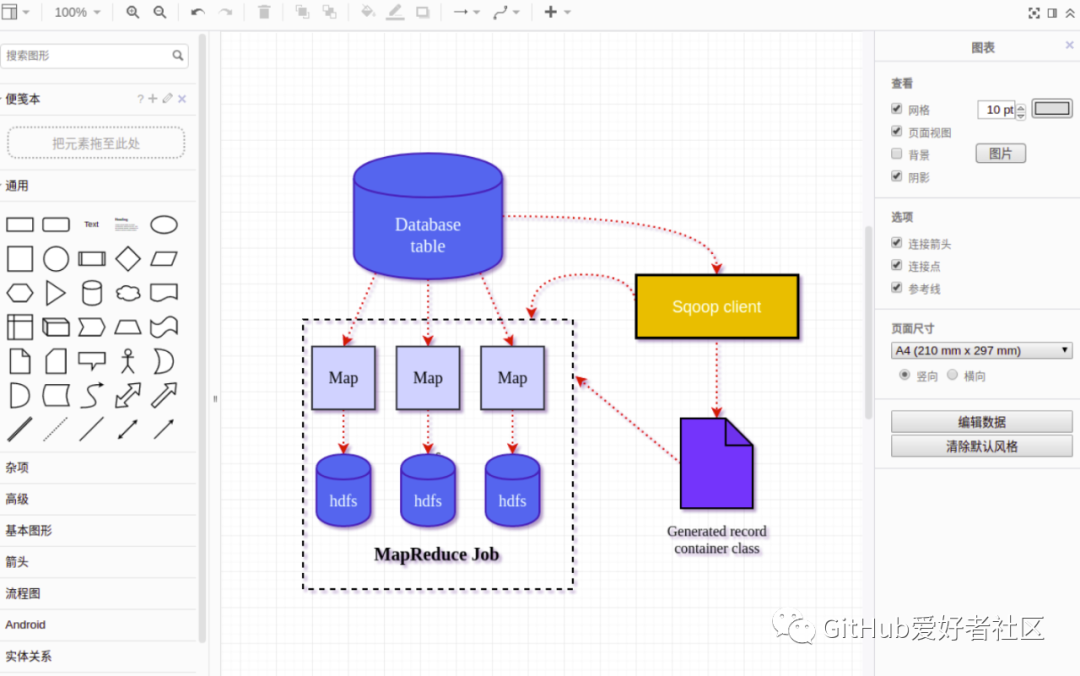Select the cylinder shape in palette
Viewport: 1080px width, 676px height.
click(x=92, y=293)
